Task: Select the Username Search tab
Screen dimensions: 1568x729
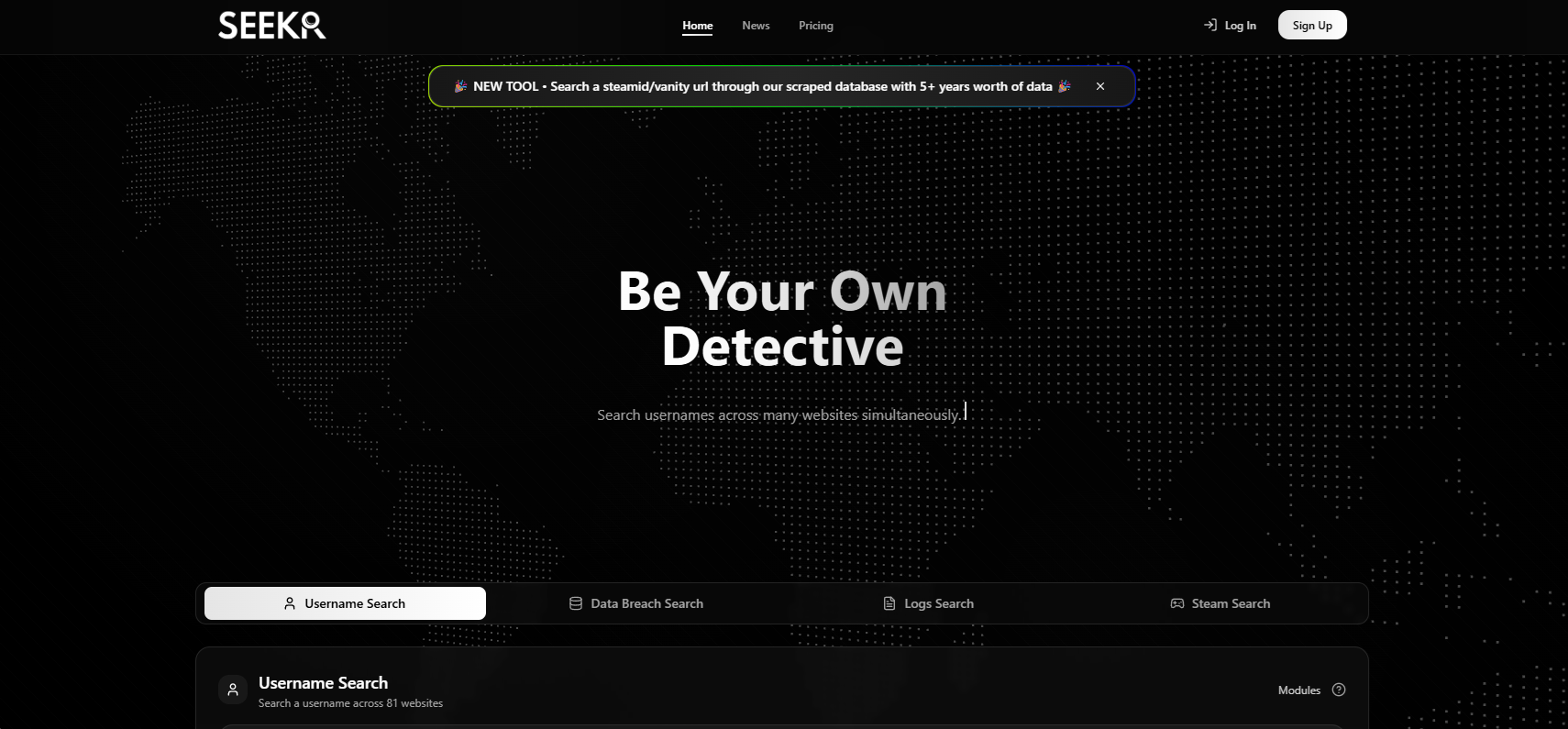Action: 345,603
